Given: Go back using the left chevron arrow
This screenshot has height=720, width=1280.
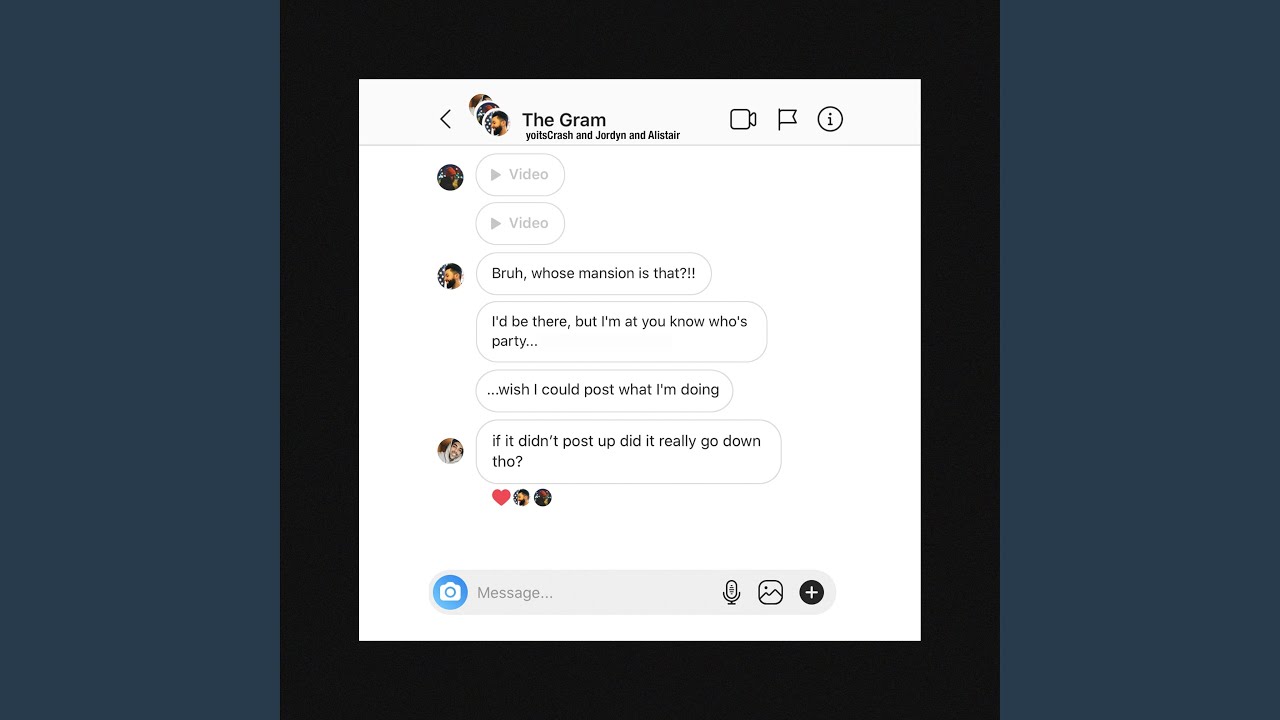Looking at the screenshot, I should click(x=445, y=119).
